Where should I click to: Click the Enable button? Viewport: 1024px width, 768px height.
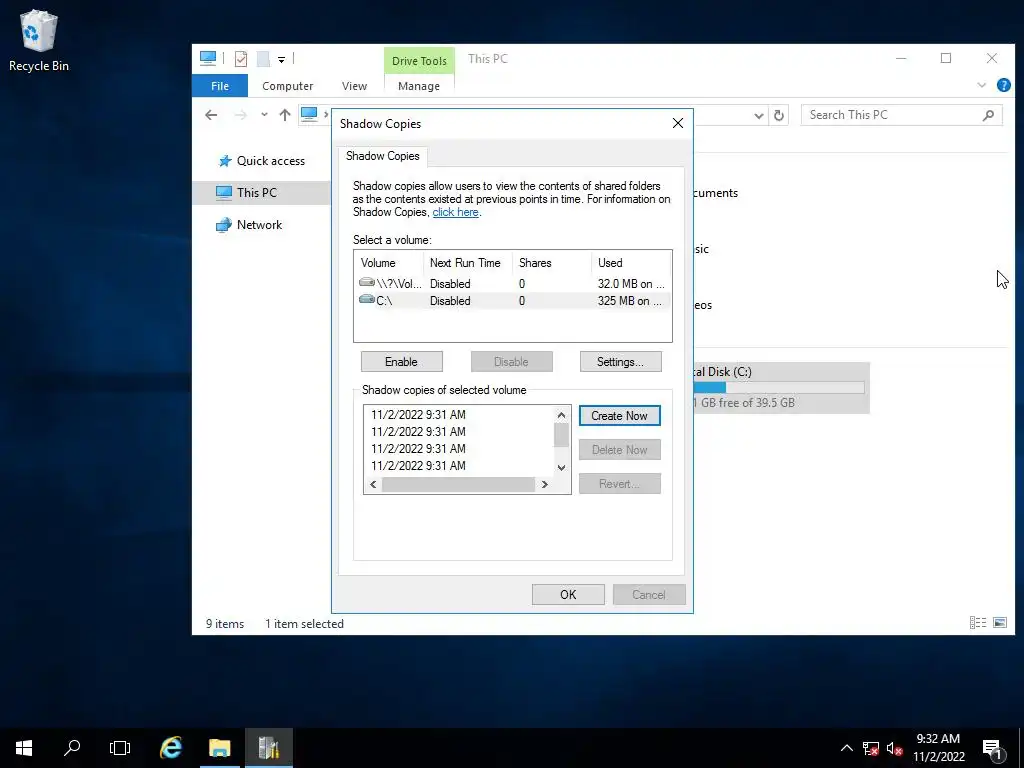pyautogui.click(x=402, y=362)
